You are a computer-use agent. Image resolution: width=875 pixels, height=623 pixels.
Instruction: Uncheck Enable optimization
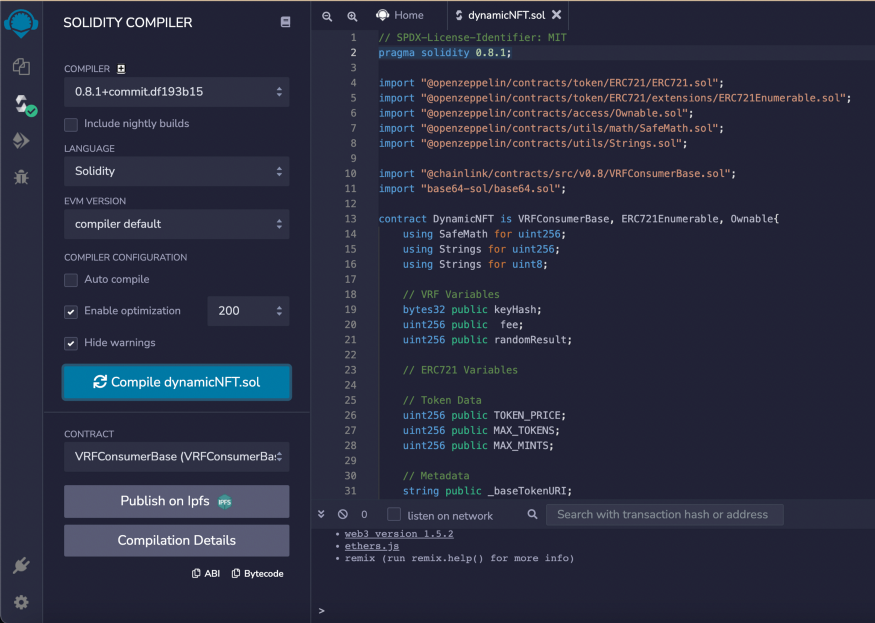(x=71, y=311)
